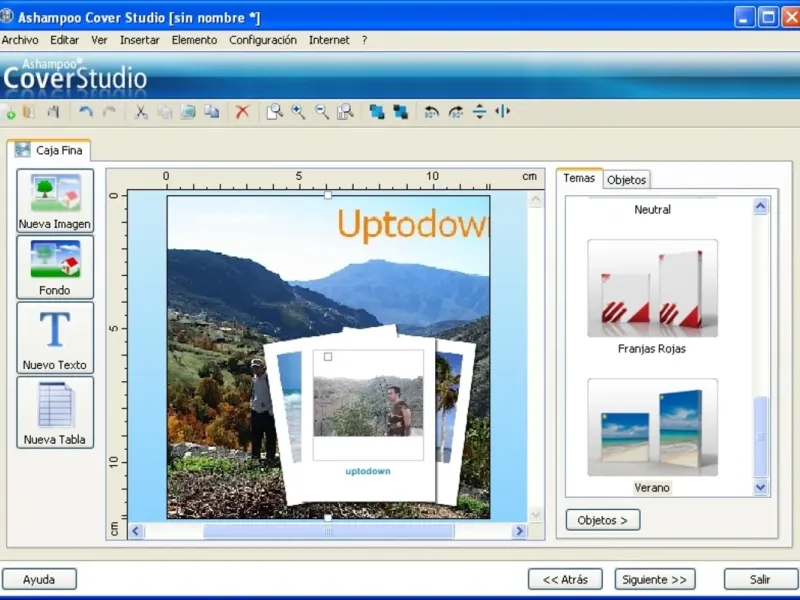Open help with the Ayuda button
The width and height of the screenshot is (800, 600).
[39, 580]
